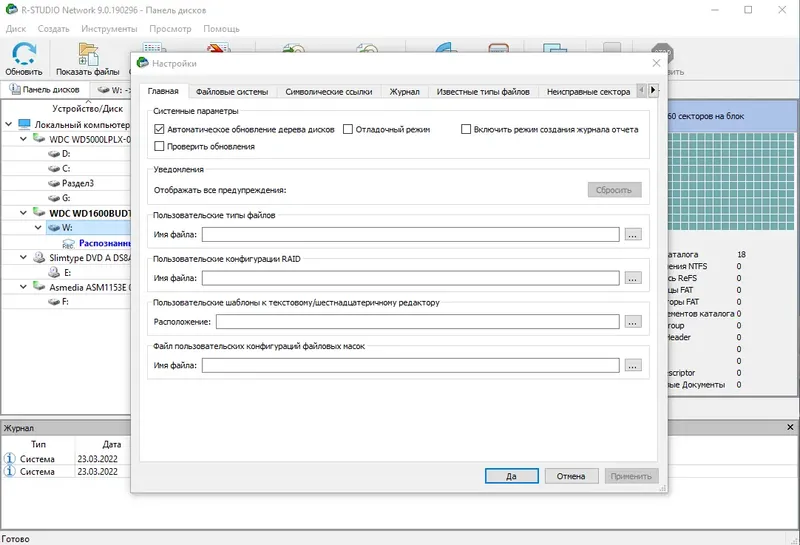Select the Главная settings tab

tap(163, 91)
